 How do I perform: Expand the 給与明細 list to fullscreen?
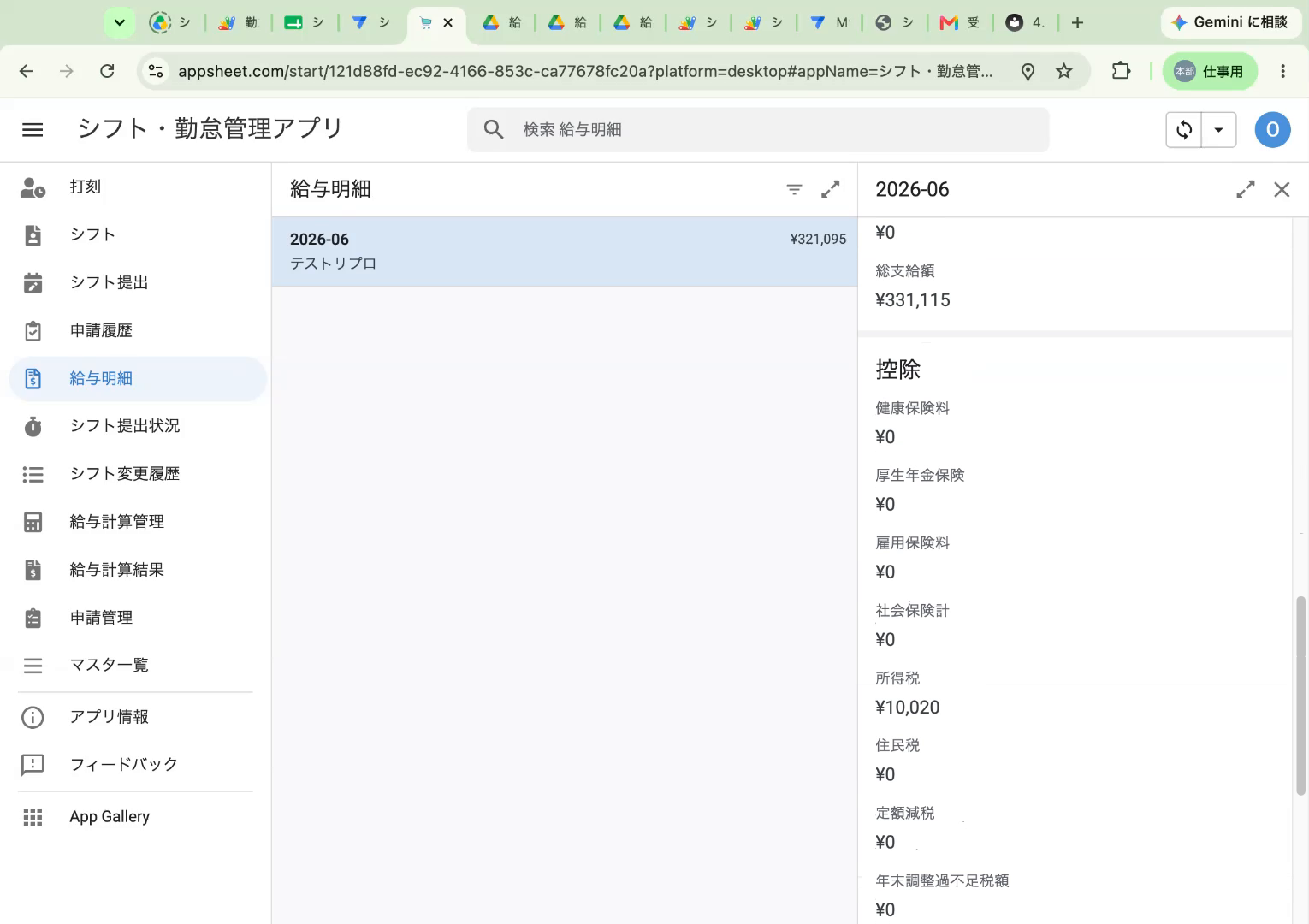click(831, 190)
